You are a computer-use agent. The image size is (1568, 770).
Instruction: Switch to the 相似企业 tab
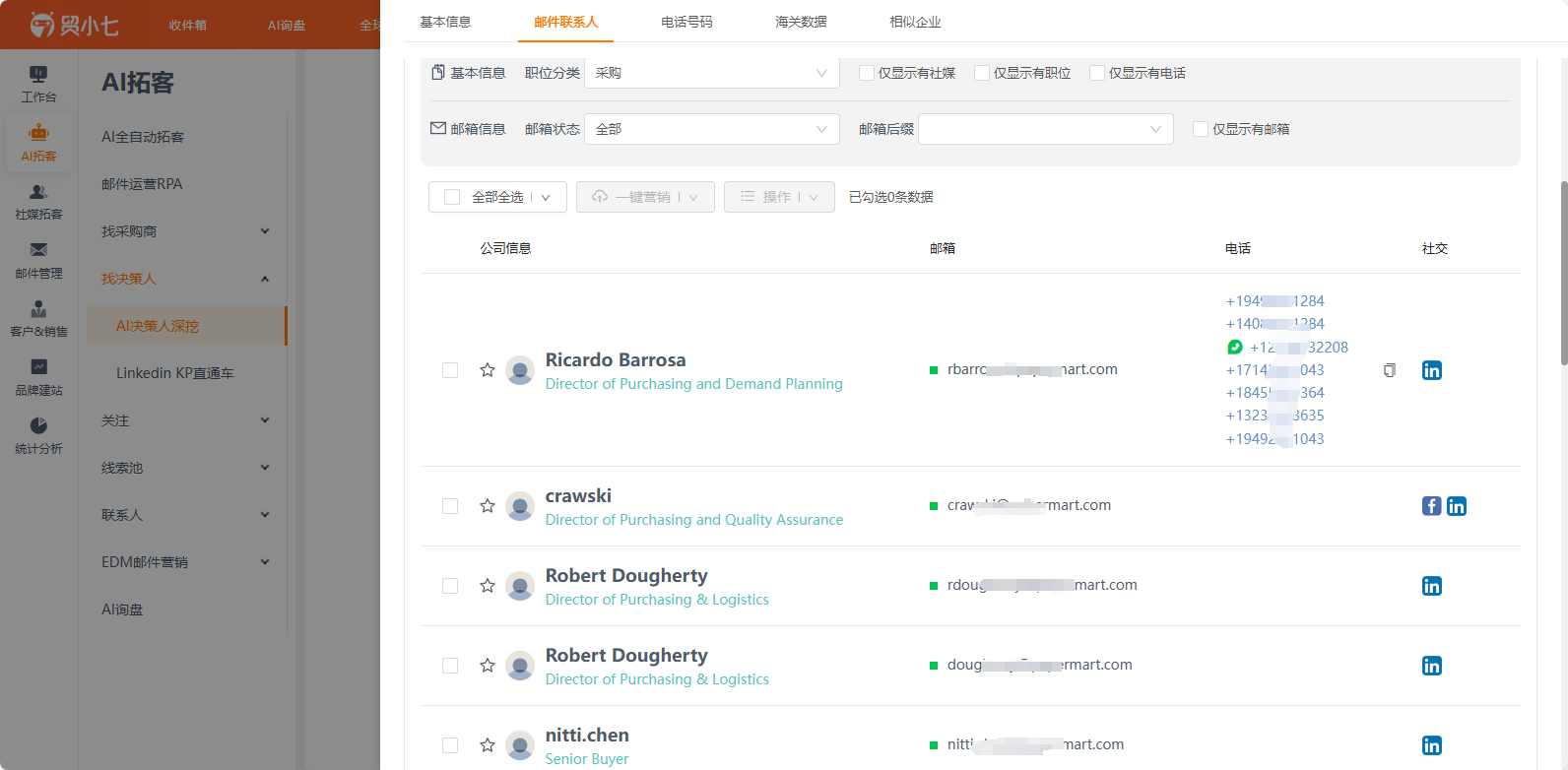915,22
